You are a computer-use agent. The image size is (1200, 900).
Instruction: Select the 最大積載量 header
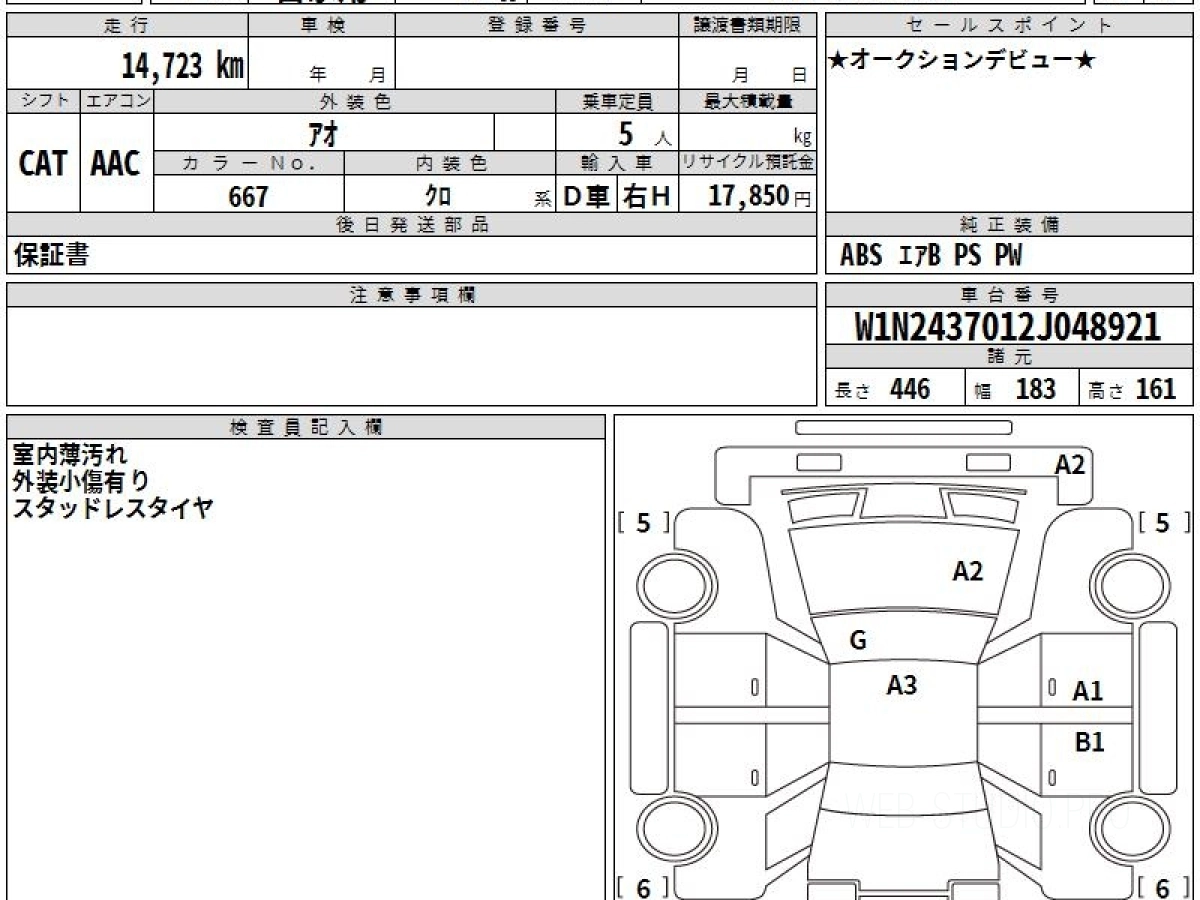click(747, 101)
